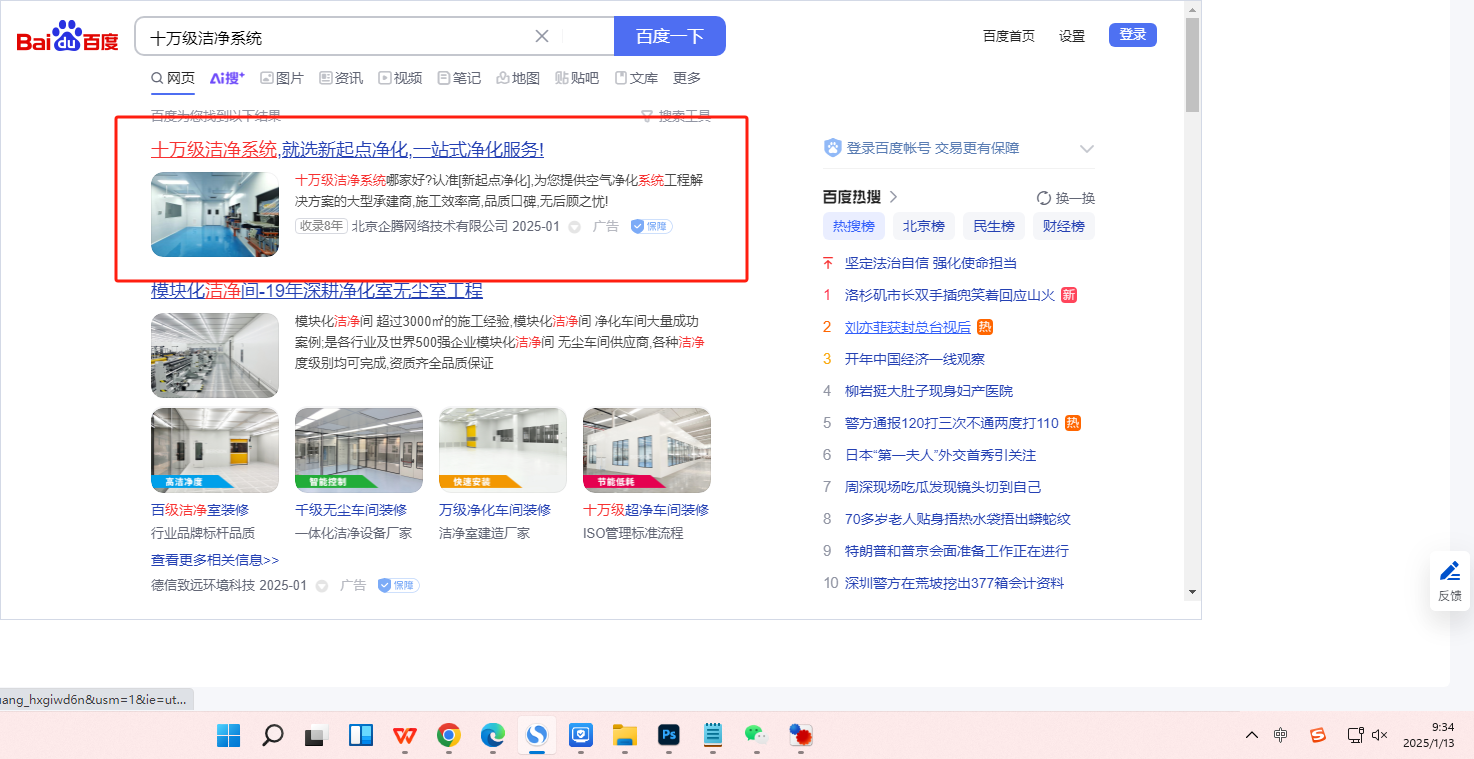Click the Sogou input method tray icon
The width and height of the screenshot is (1474, 759).
tap(1318, 735)
